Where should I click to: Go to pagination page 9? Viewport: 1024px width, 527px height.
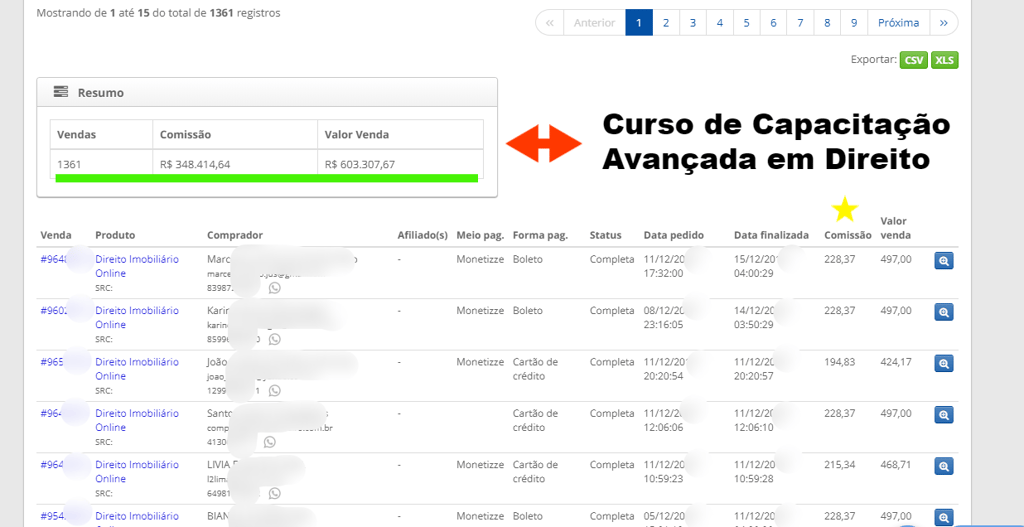pyautogui.click(x=854, y=23)
